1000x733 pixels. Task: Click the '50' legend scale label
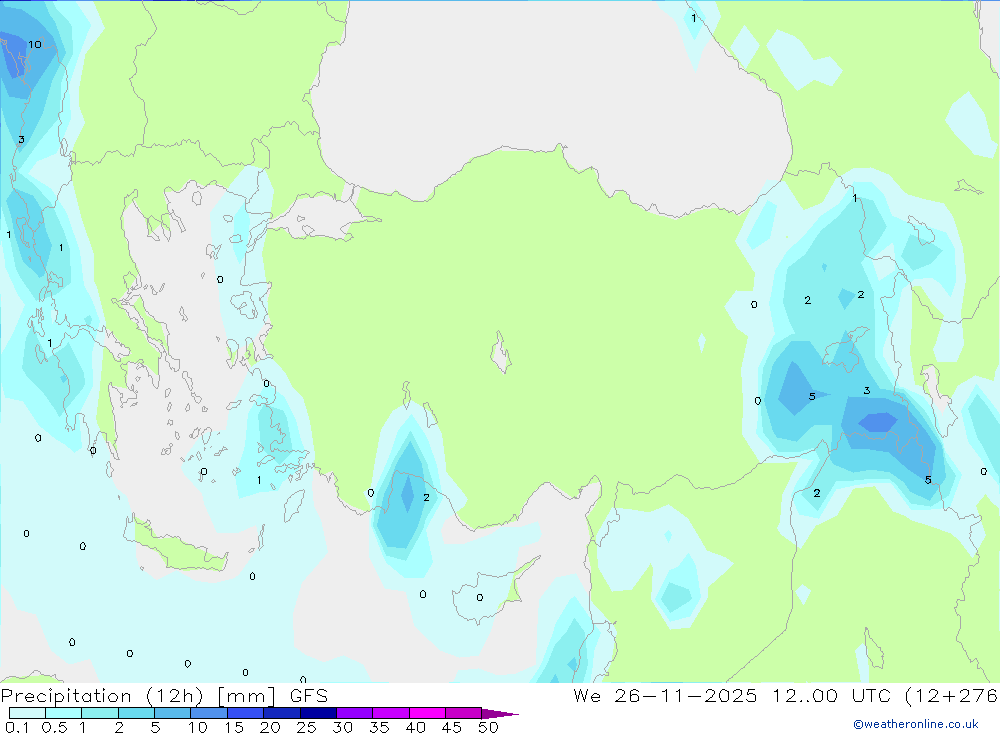tap(488, 727)
